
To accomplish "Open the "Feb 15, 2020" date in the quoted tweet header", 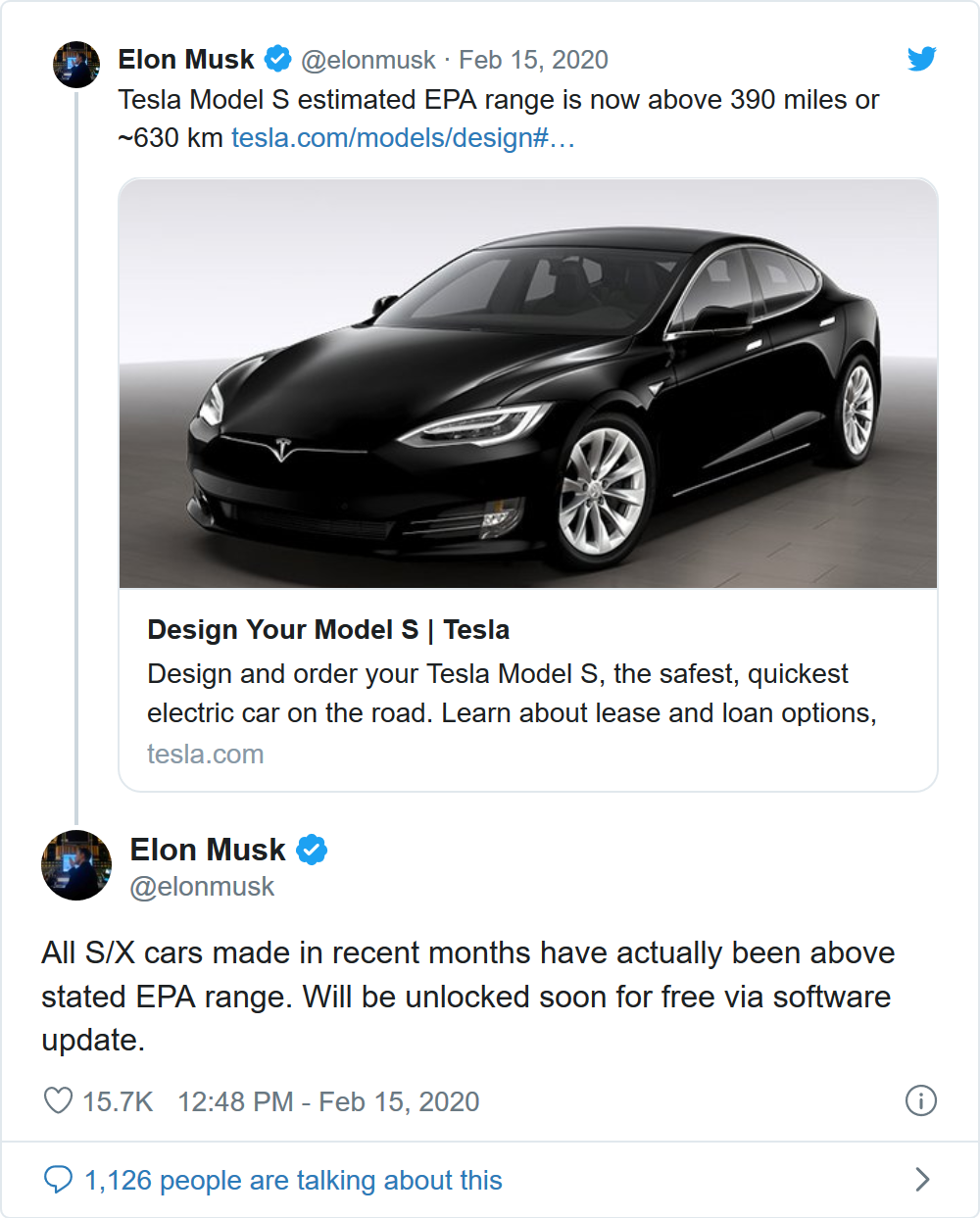I will pos(533,60).
